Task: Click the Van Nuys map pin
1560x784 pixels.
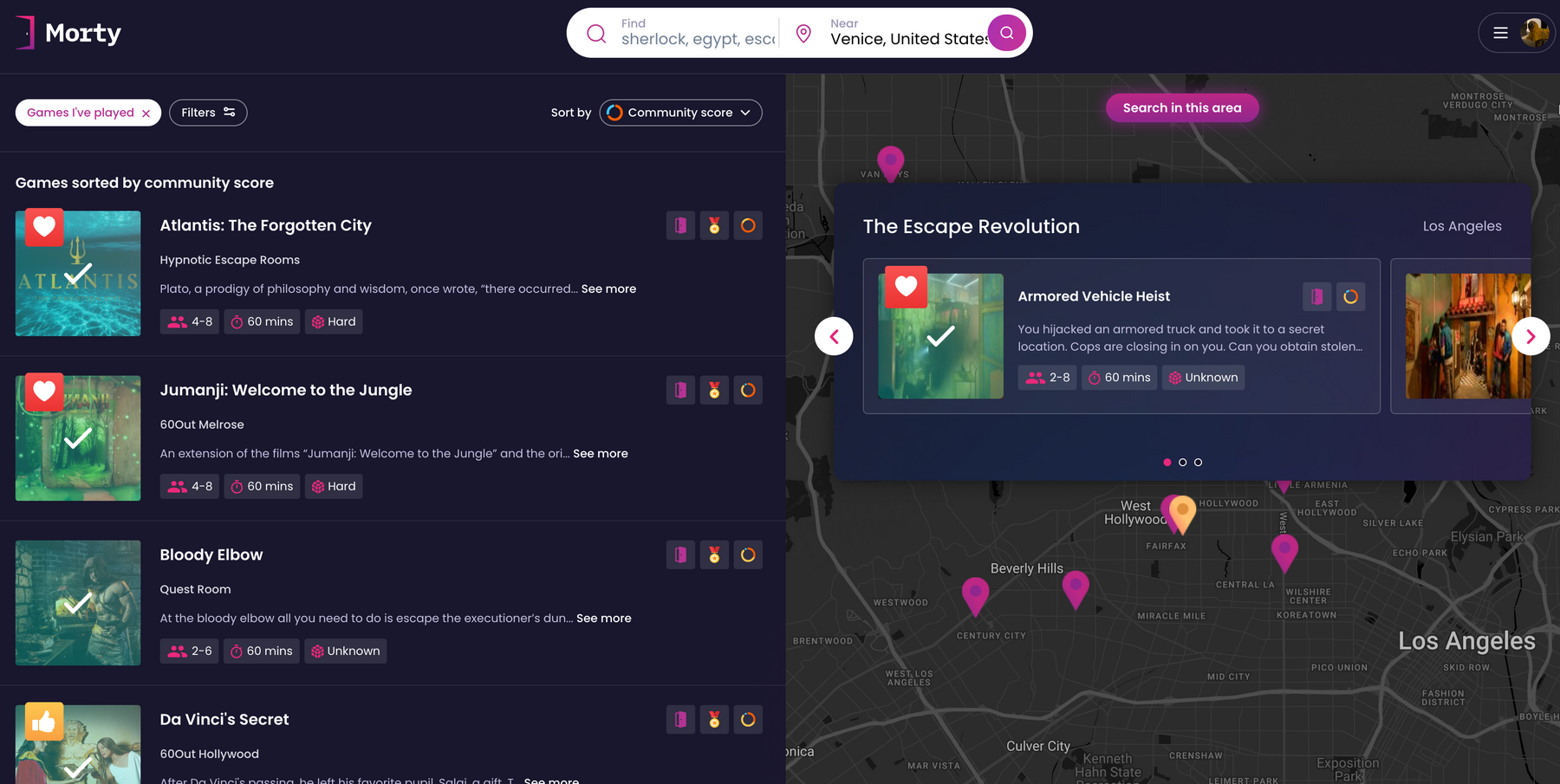Action: point(891,163)
